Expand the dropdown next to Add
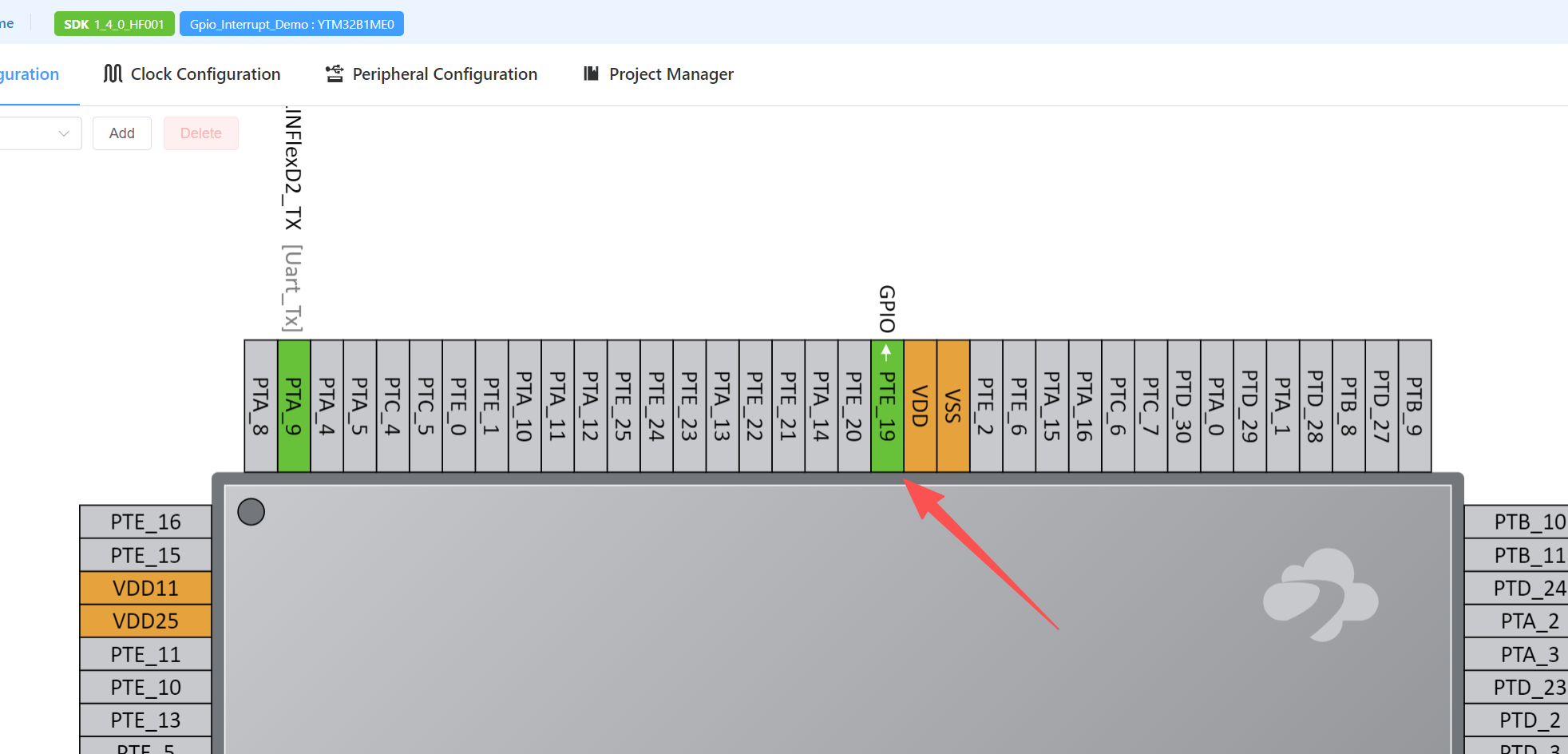1568x754 pixels. [x=42, y=133]
